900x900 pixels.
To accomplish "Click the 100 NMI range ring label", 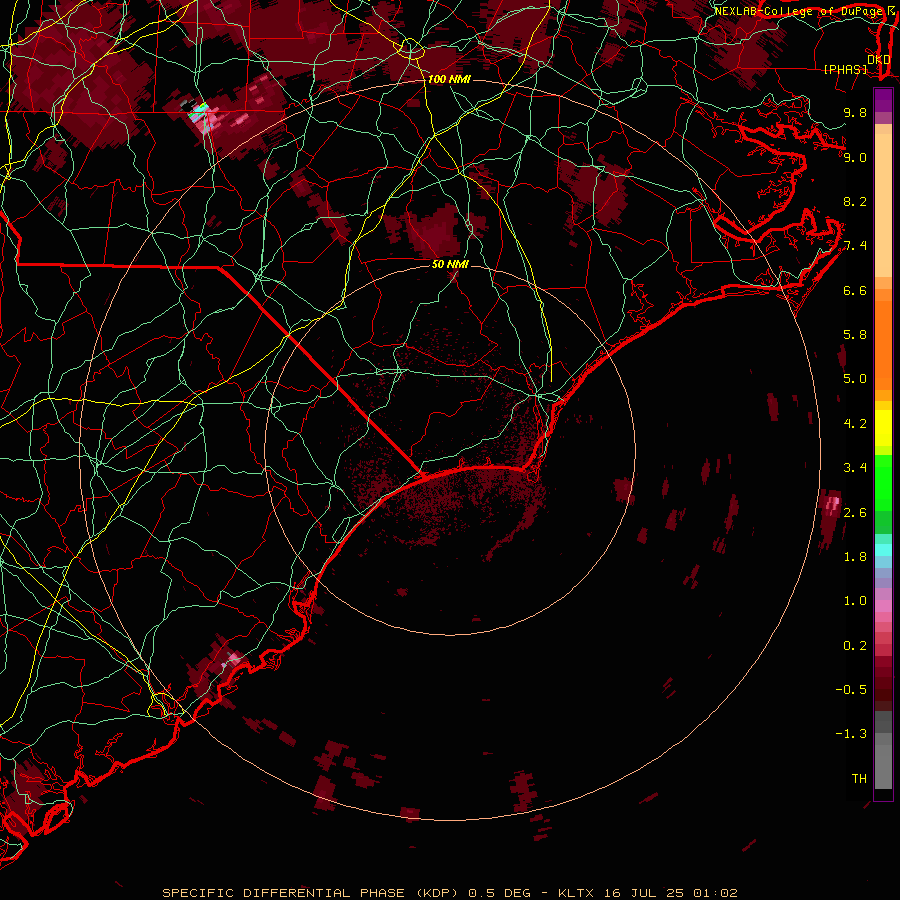I will (x=449, y=79).
